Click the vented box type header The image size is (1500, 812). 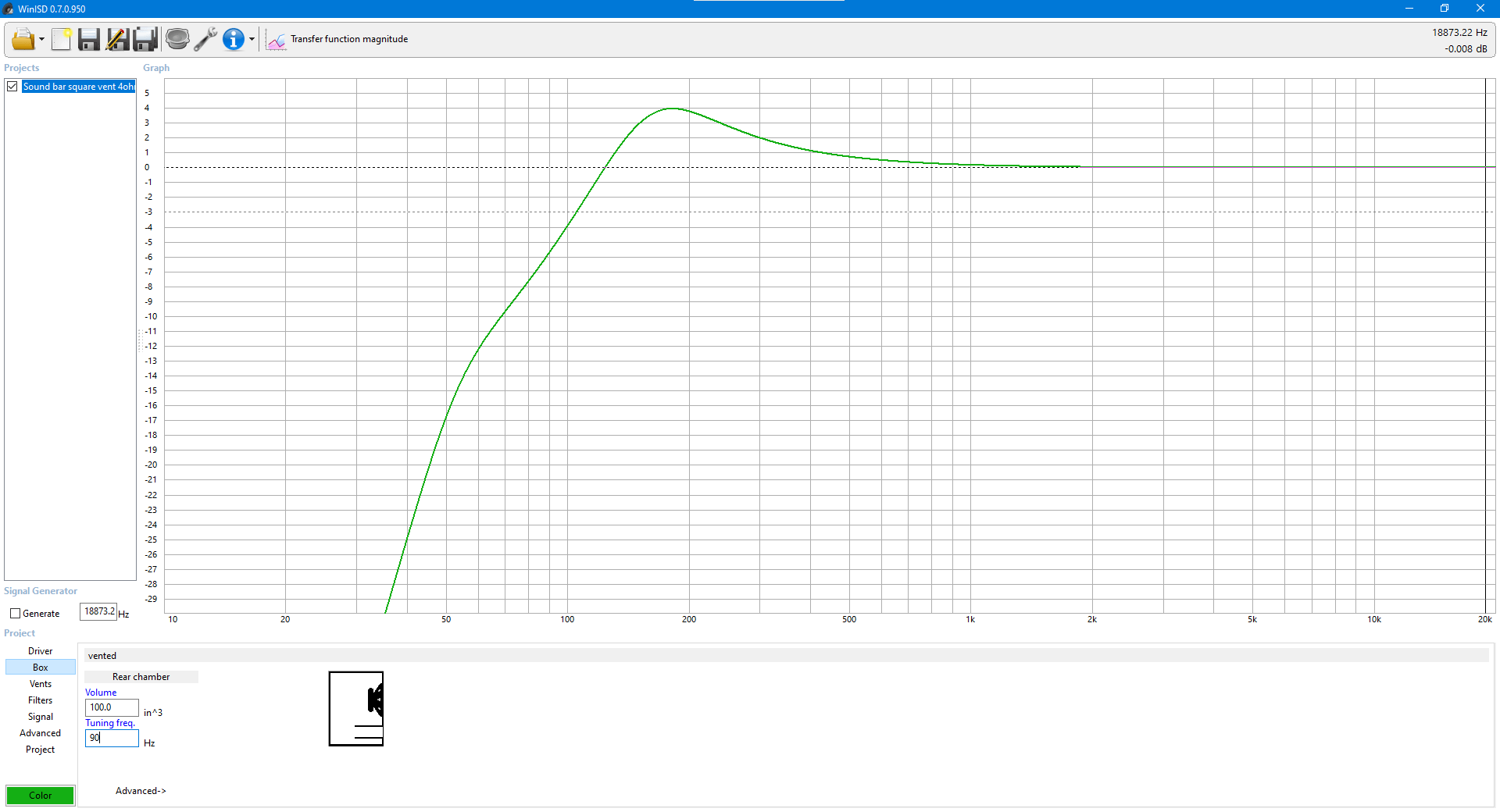pyautogui.click(x=787, y=656)
